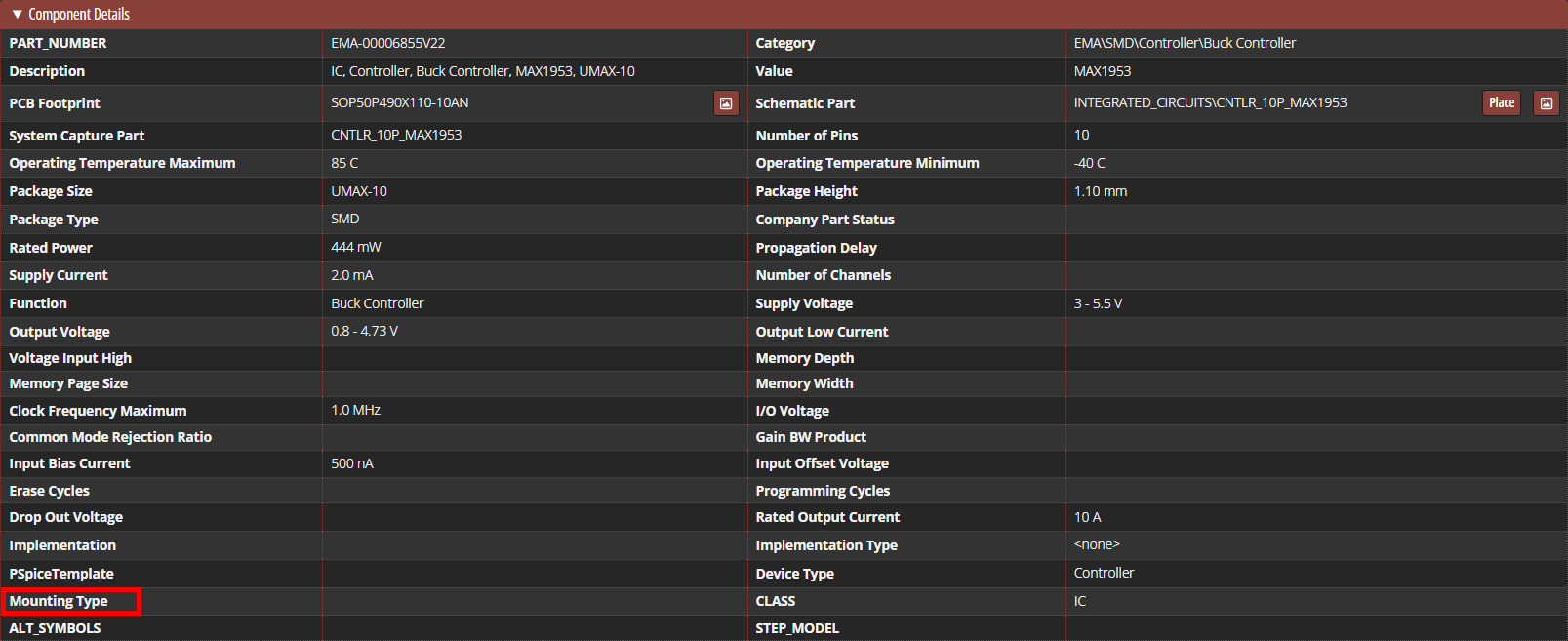Click the Propagation Delay label
The width and height of the screenshot is (1568, 641).
[816, 248]
